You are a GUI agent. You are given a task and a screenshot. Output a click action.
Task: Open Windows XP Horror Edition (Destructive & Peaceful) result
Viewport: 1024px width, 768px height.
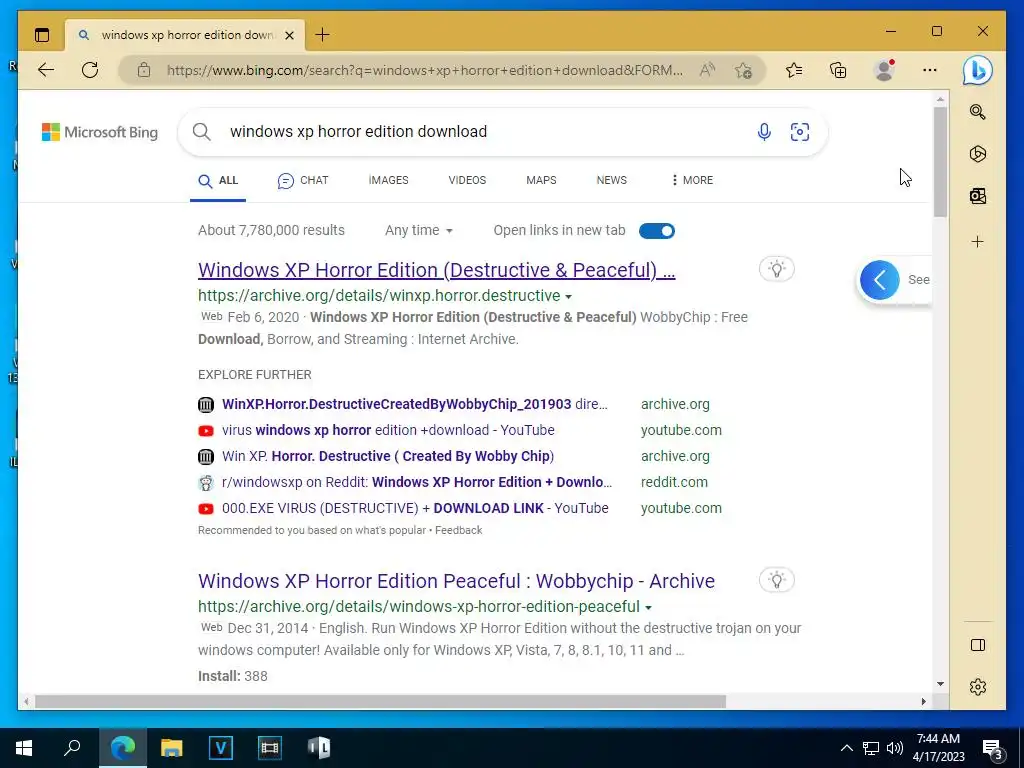(x=436, y=270)
